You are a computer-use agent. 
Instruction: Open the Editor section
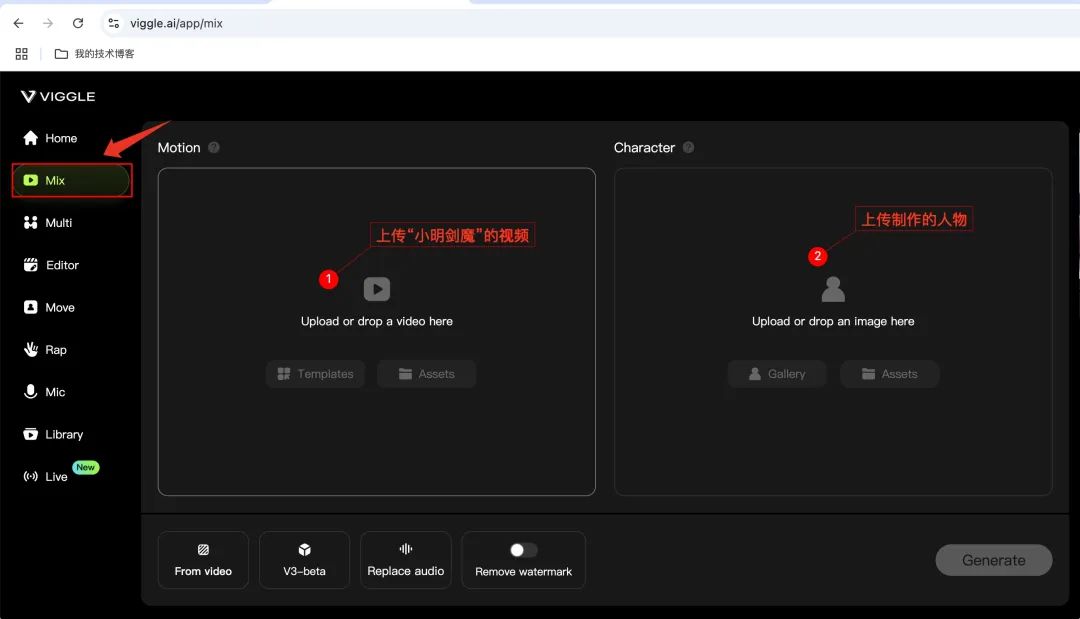click(x=51, y=265)
